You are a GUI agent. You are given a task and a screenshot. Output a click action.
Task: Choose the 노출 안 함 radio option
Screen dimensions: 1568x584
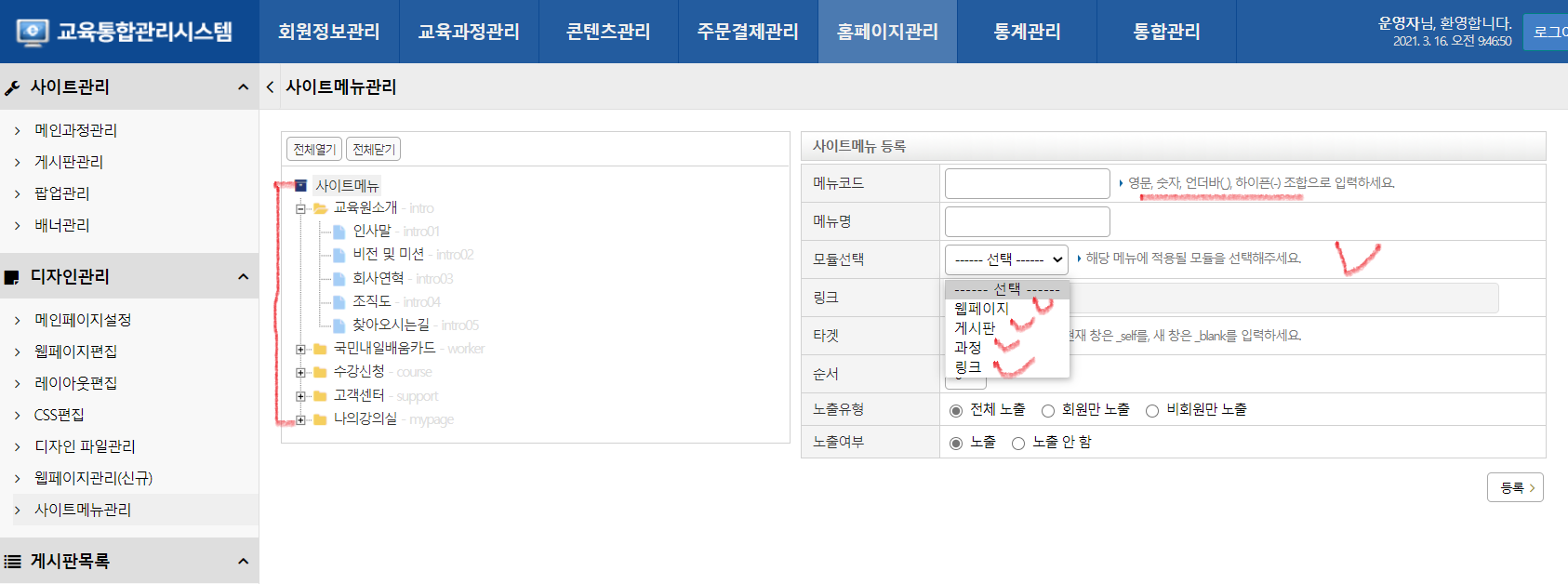point(1018,444)
